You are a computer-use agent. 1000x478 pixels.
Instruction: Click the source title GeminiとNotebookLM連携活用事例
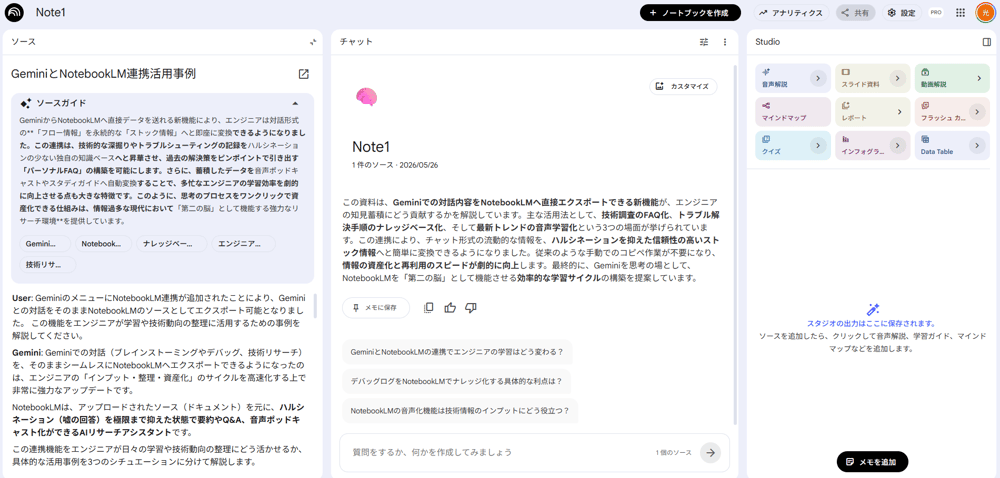click(103, 74)
